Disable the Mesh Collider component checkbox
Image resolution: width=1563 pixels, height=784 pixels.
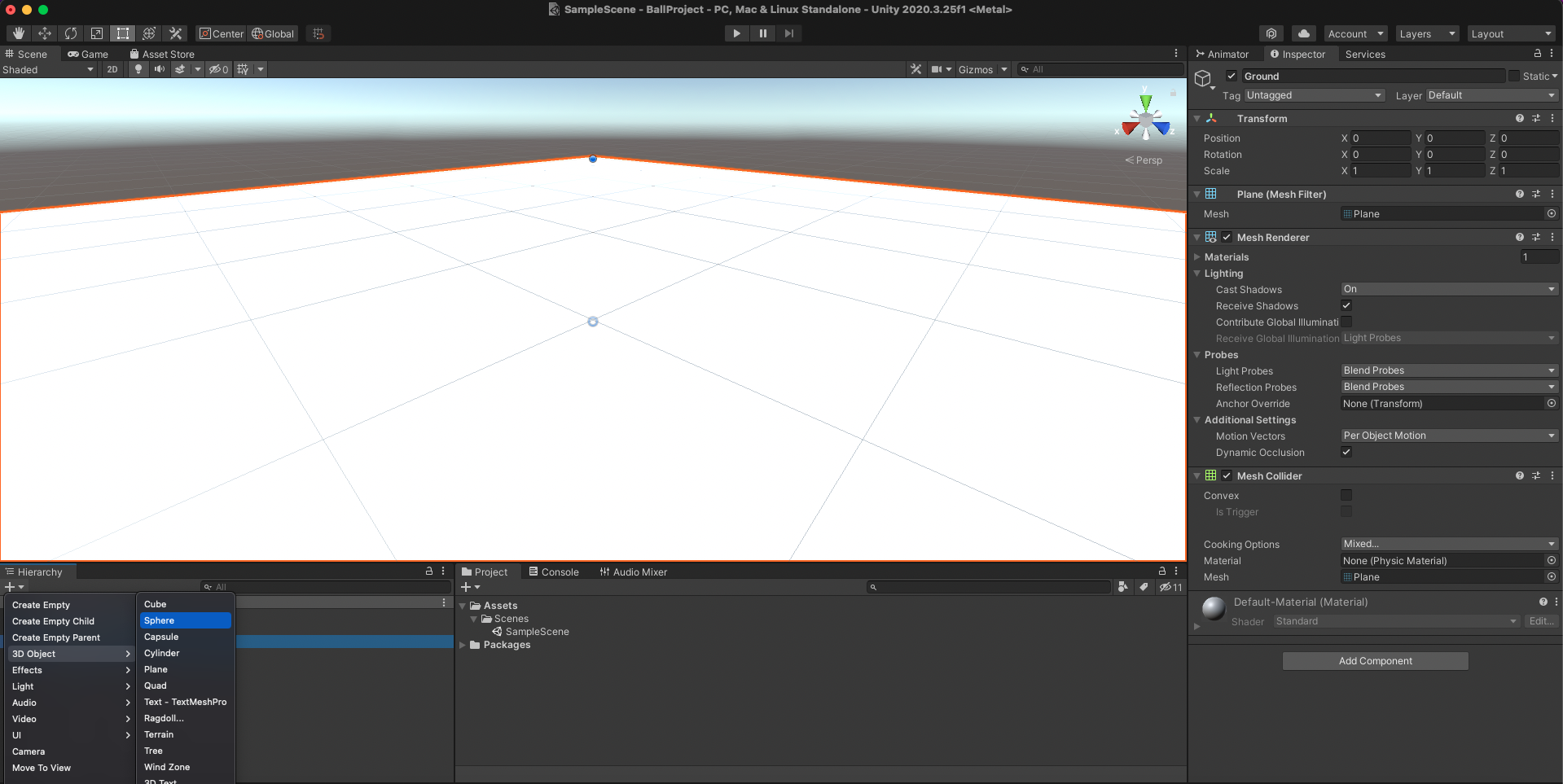pyautogui.click(x=1227, y=475)
